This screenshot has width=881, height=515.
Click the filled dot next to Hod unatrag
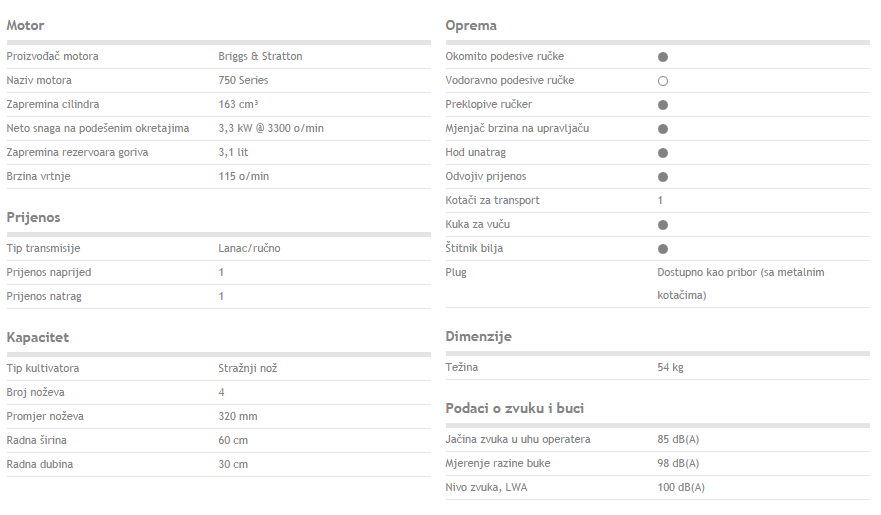(663, 153)
